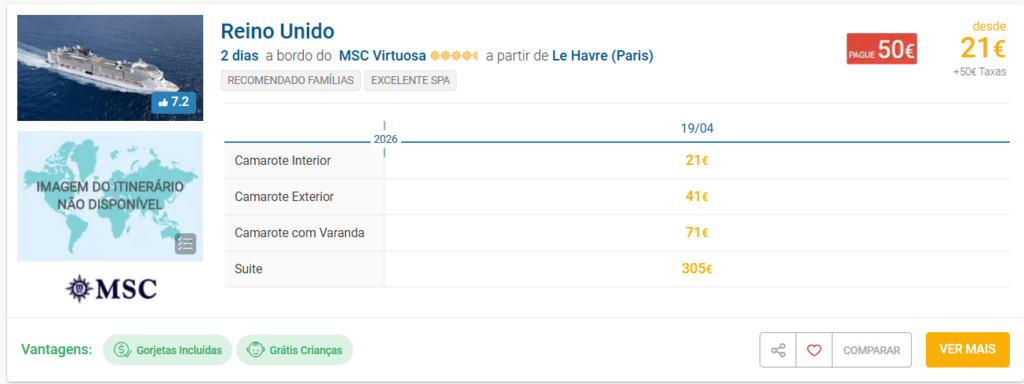Click the red PAGUE 50€ promotion badge
Image resolution: width=1024 pixels, height=384 pixels.
pyautogui.click(x=882, y=49)
